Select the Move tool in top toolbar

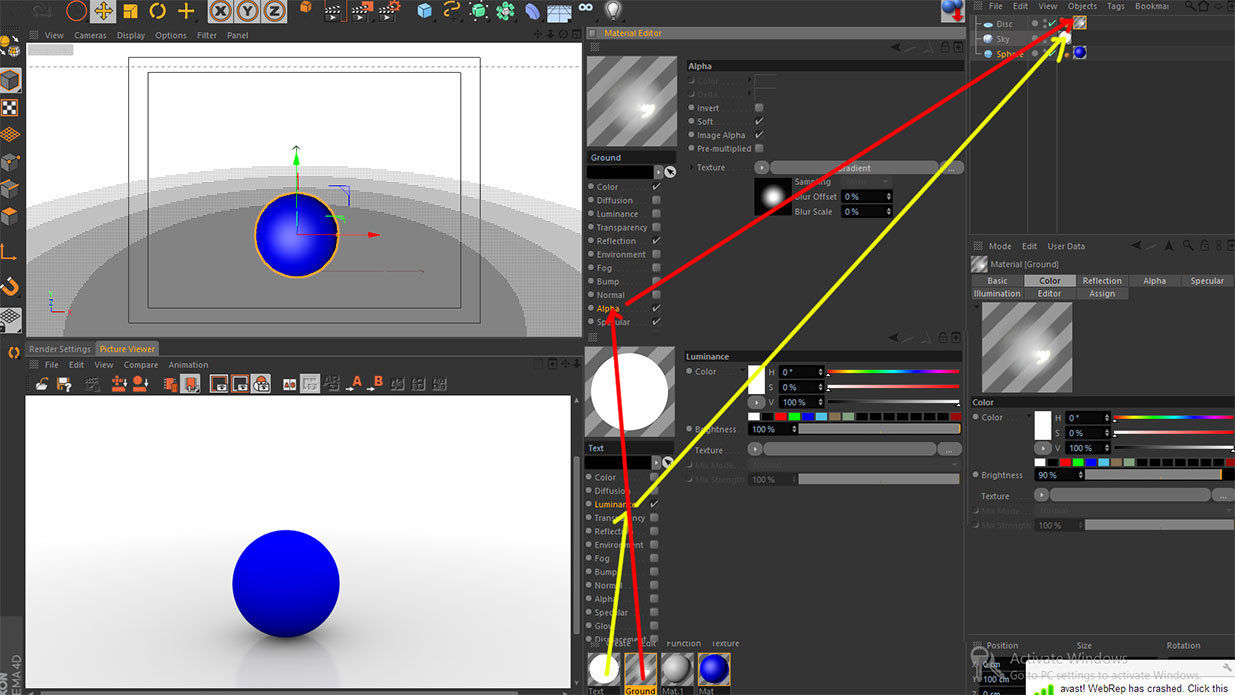103,11
